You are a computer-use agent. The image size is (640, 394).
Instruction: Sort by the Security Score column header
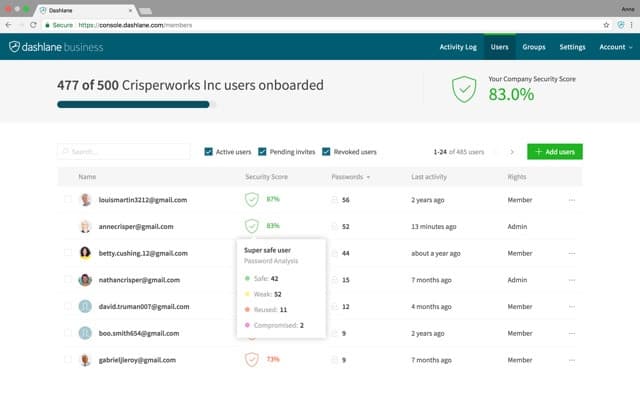pos(266,177)
